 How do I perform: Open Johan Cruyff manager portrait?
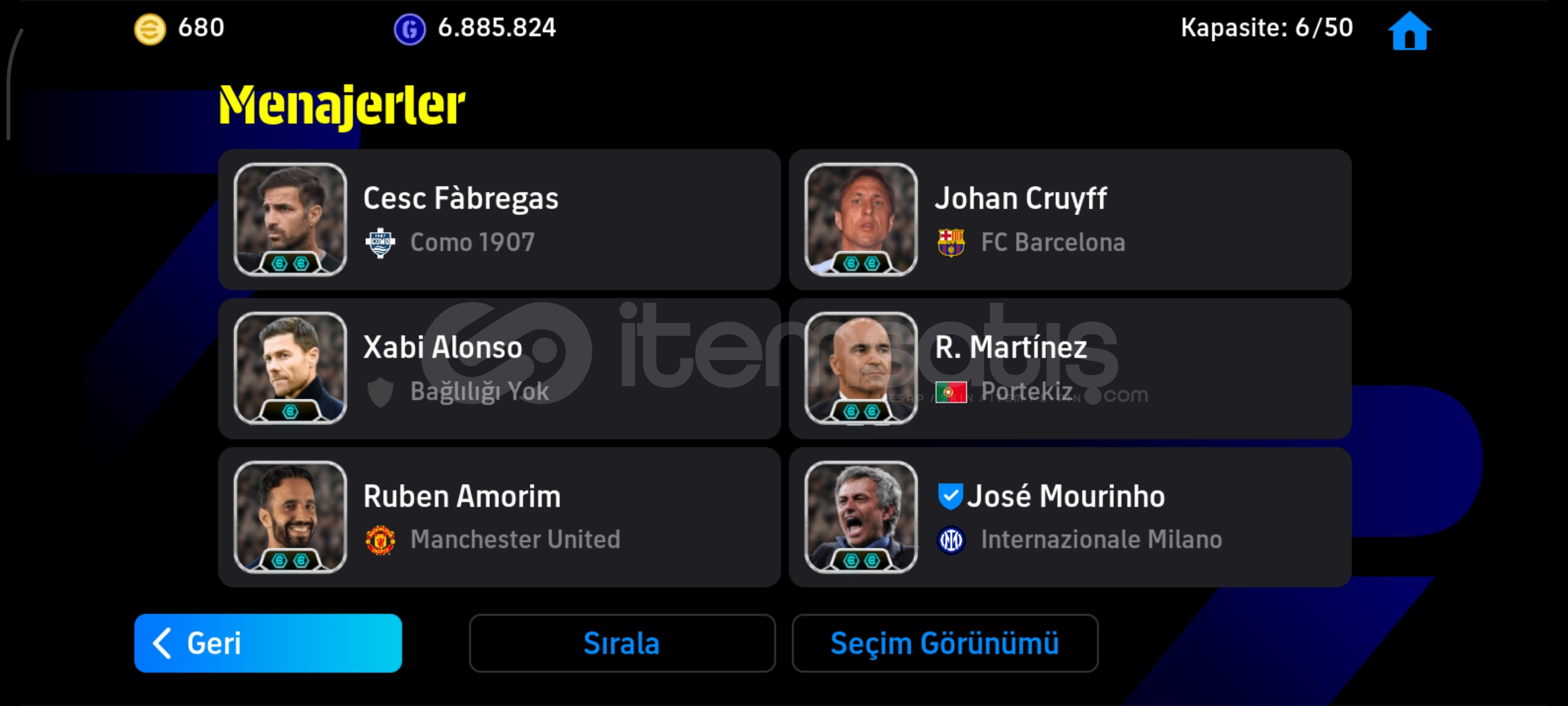point(861,220)
